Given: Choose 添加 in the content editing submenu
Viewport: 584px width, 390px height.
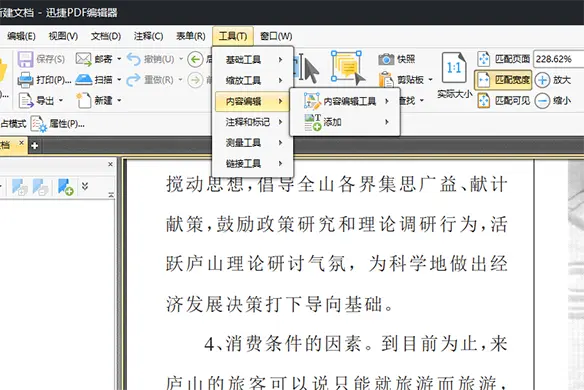Looking at the screenshot, I should tap(345, 122).
